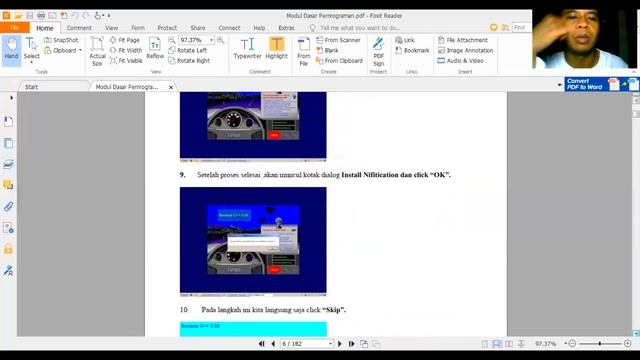Apply Fit Visible zoom
Image resolution: width=640 pixels, height=360 pixels.
tap(126, 60)
